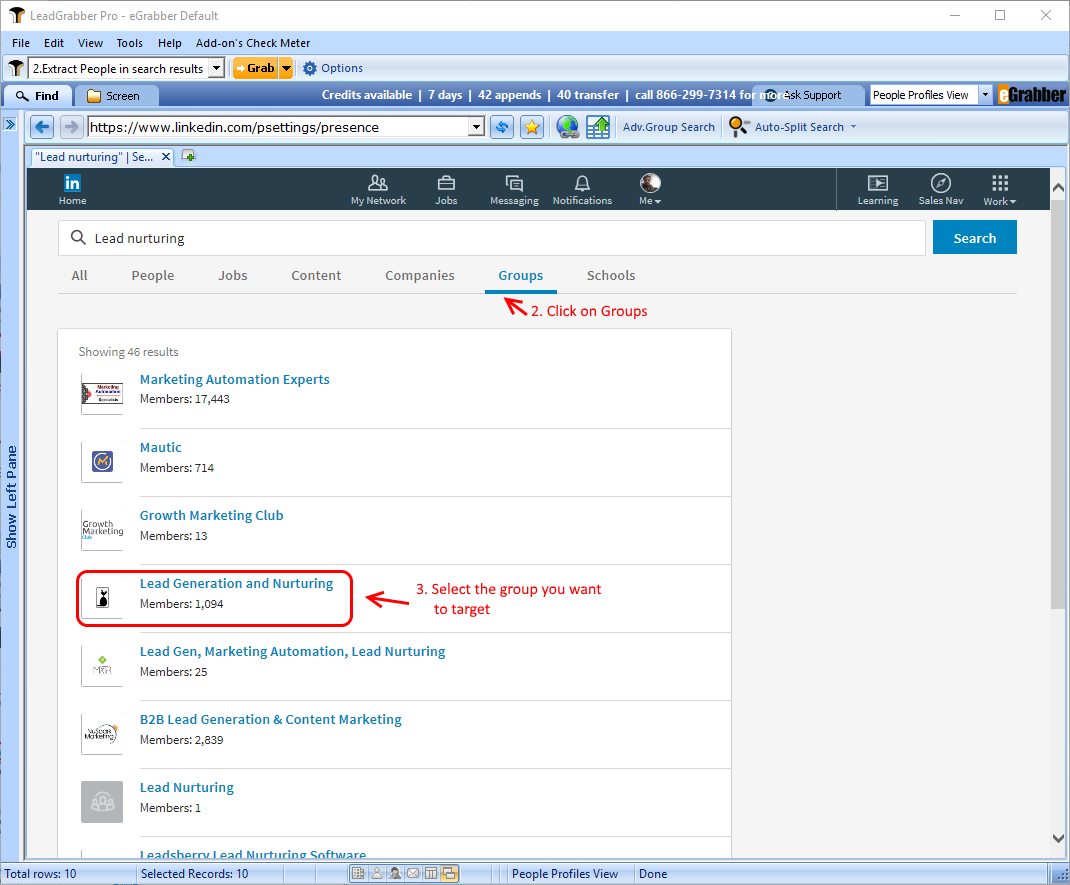Add a new browser tab with plus icon

[189, 157]
